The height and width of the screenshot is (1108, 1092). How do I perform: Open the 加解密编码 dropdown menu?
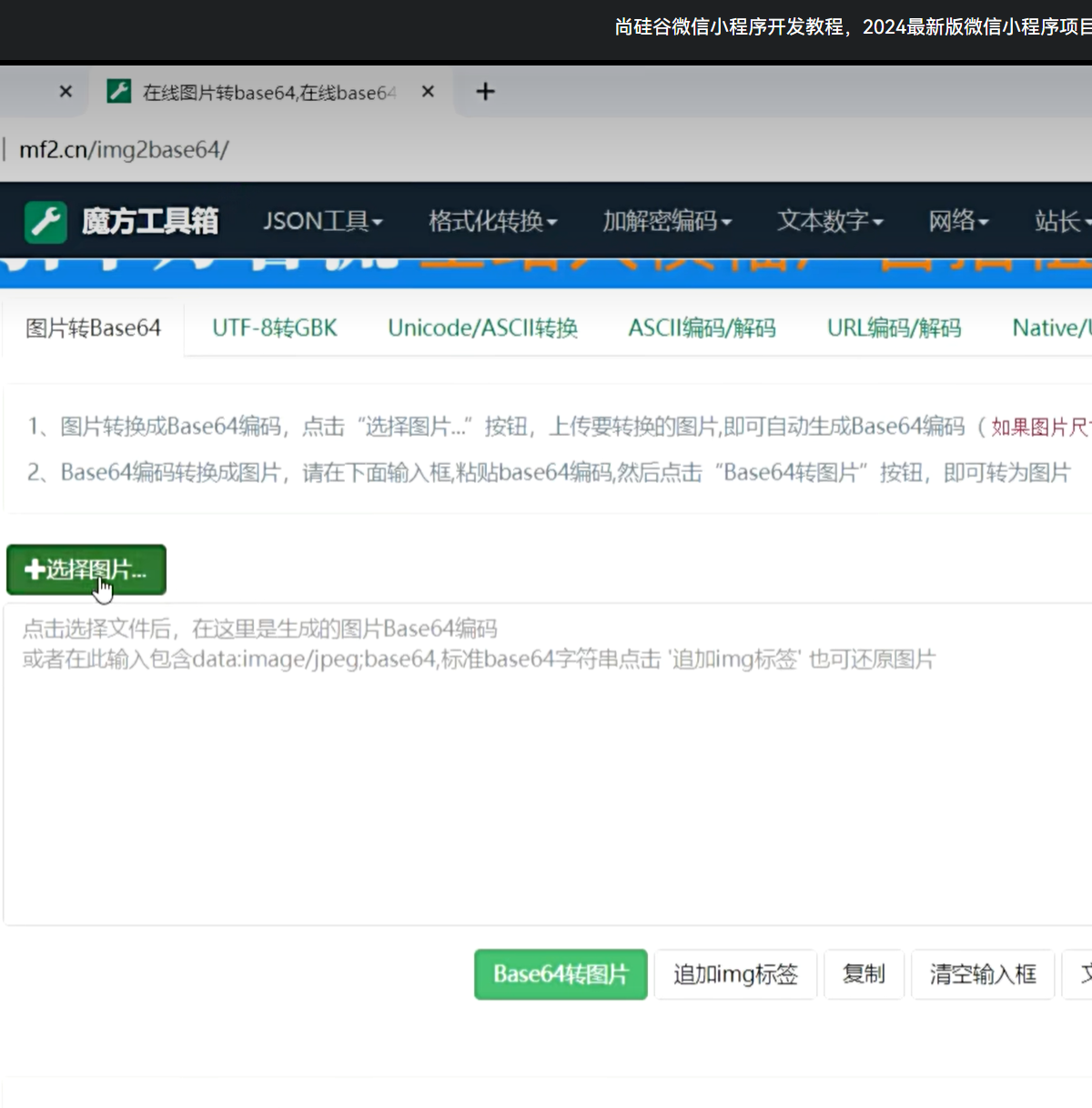click(x=666, y=221)
